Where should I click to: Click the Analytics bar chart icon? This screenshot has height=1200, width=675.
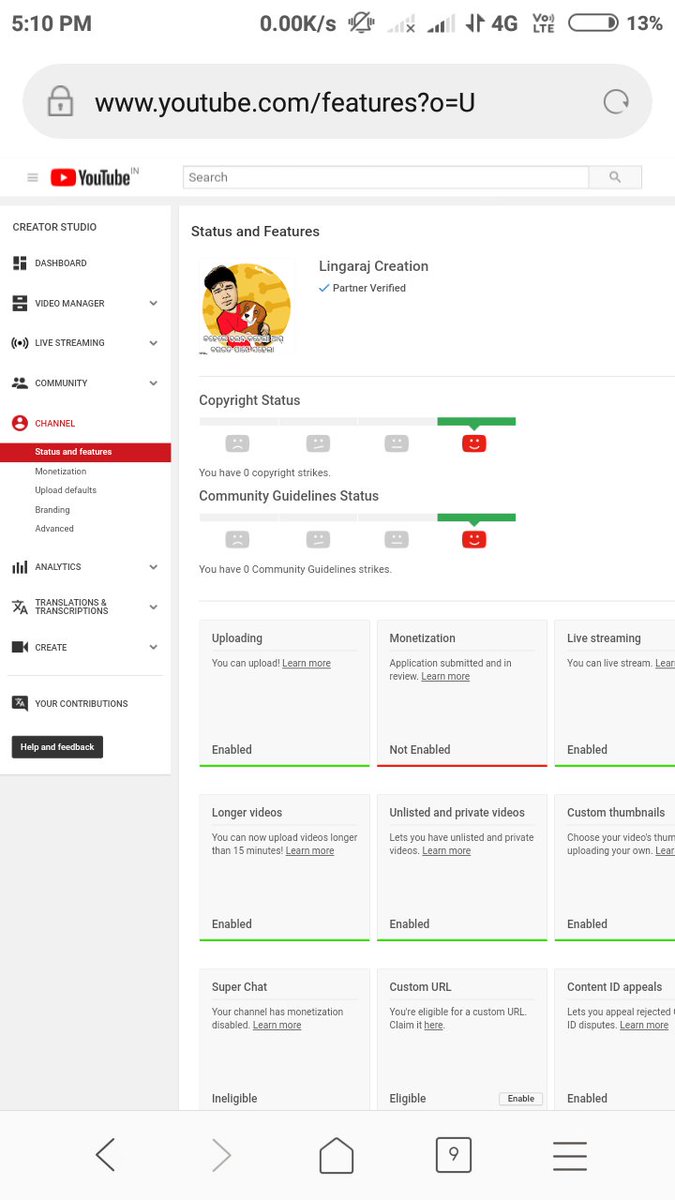pos(19,567)
